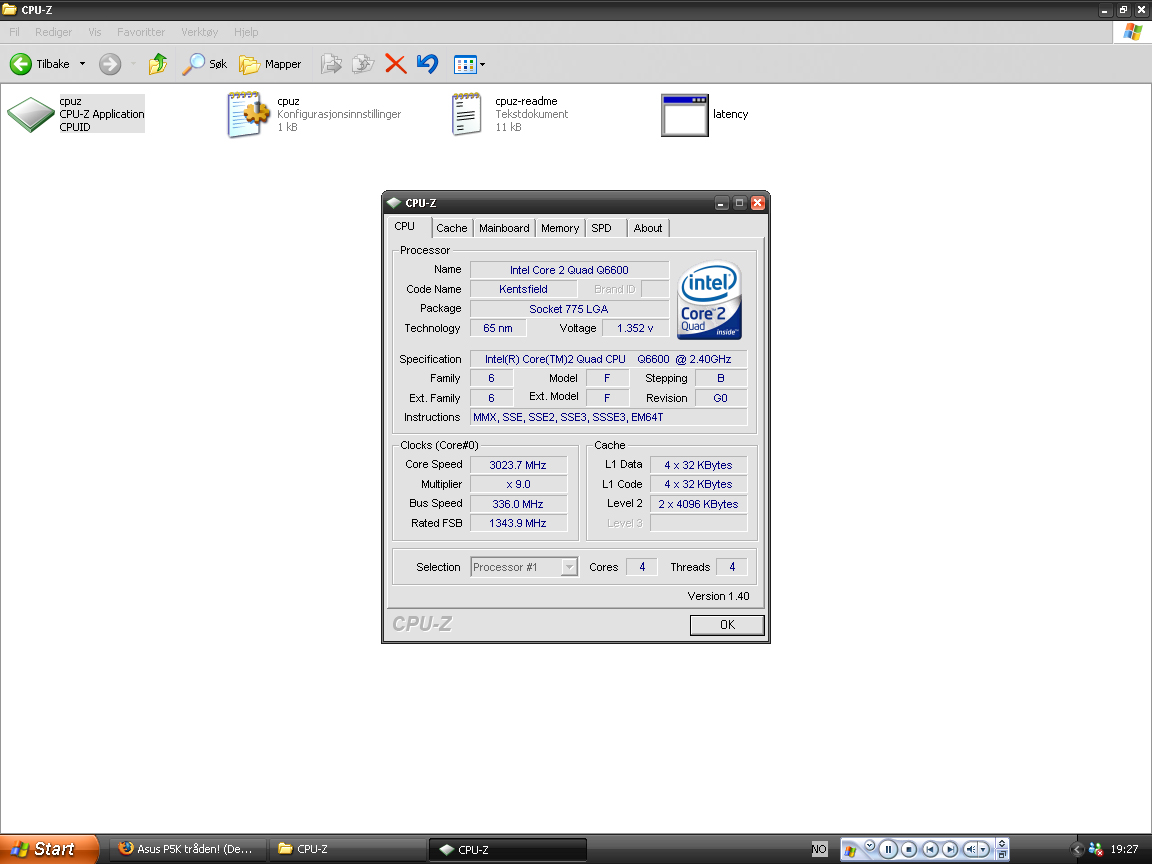Screen dimensions: 1152x864
Task: Close the CPU-Z dialog window
Action: pyautogui.click(x=758, y=203)
